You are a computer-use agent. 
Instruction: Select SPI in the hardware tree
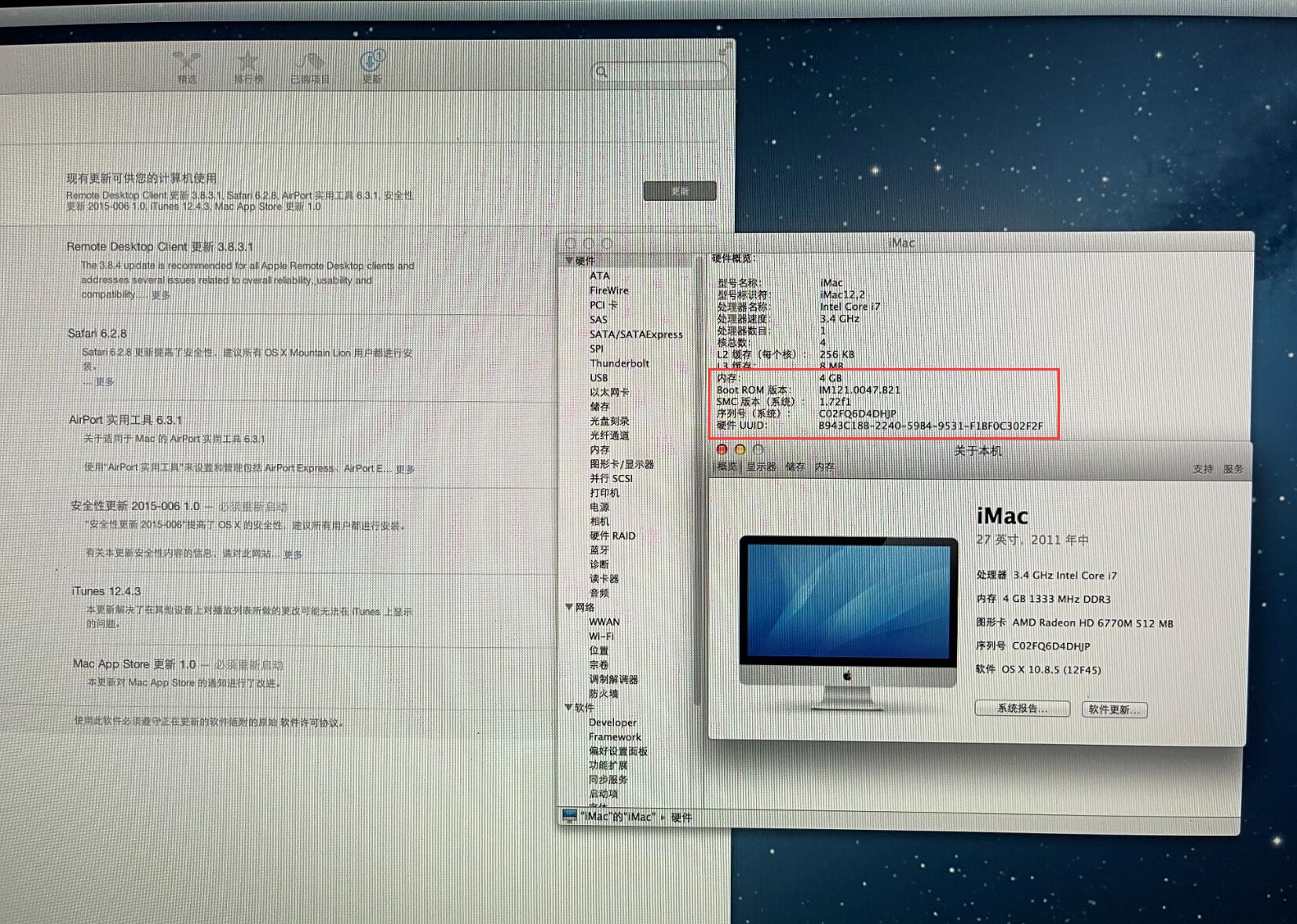pyautogui.click(x=597, y=349)
